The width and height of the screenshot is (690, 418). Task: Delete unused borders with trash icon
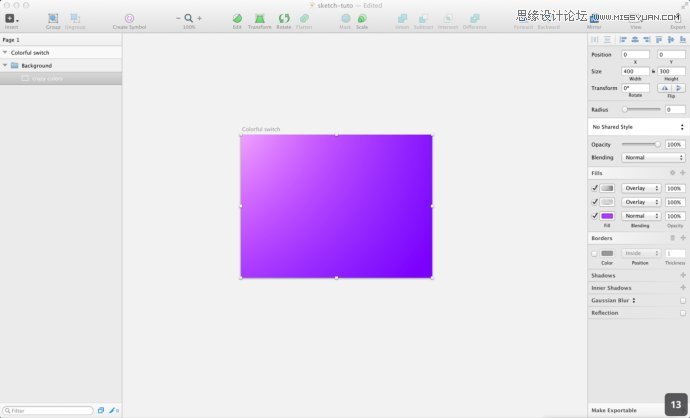click(672, 238)
